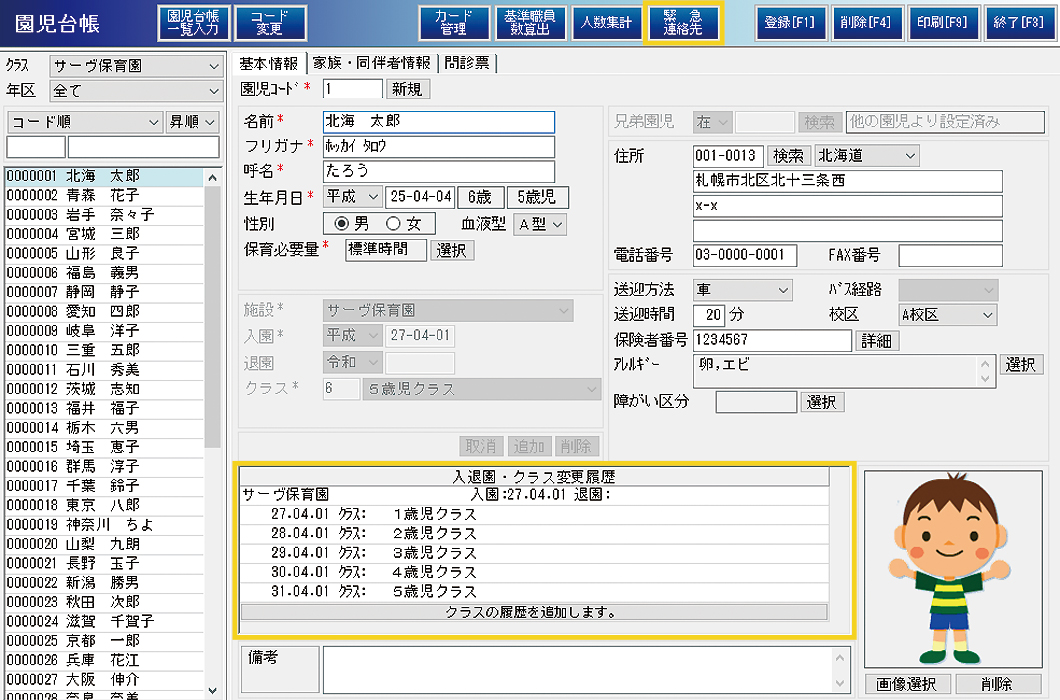Select the 男 gender radio button
The width and height of the screenshot is (1060, 700).
(x=342, y=224)
